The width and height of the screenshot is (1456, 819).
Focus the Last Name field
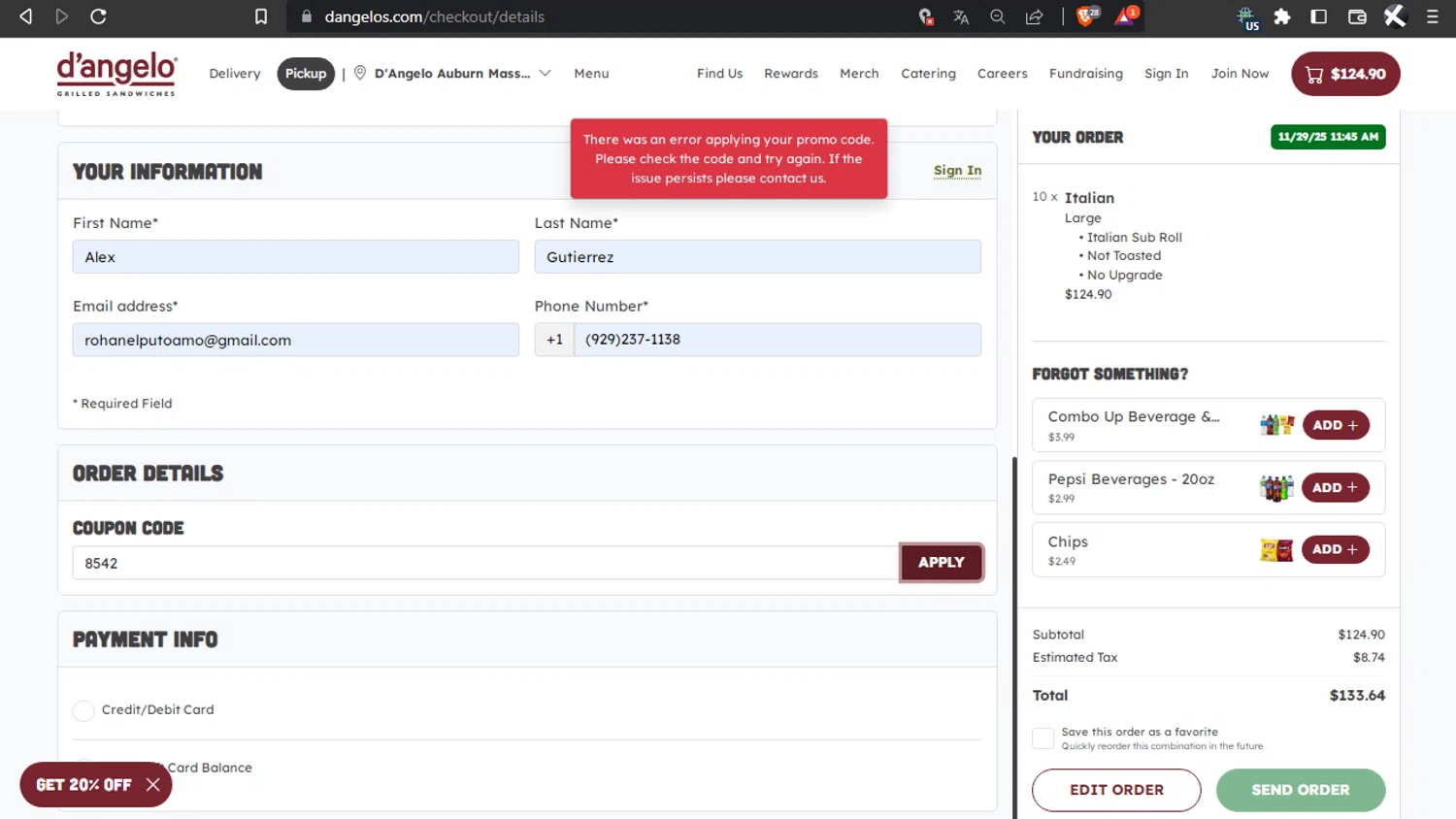pos(757,257)
